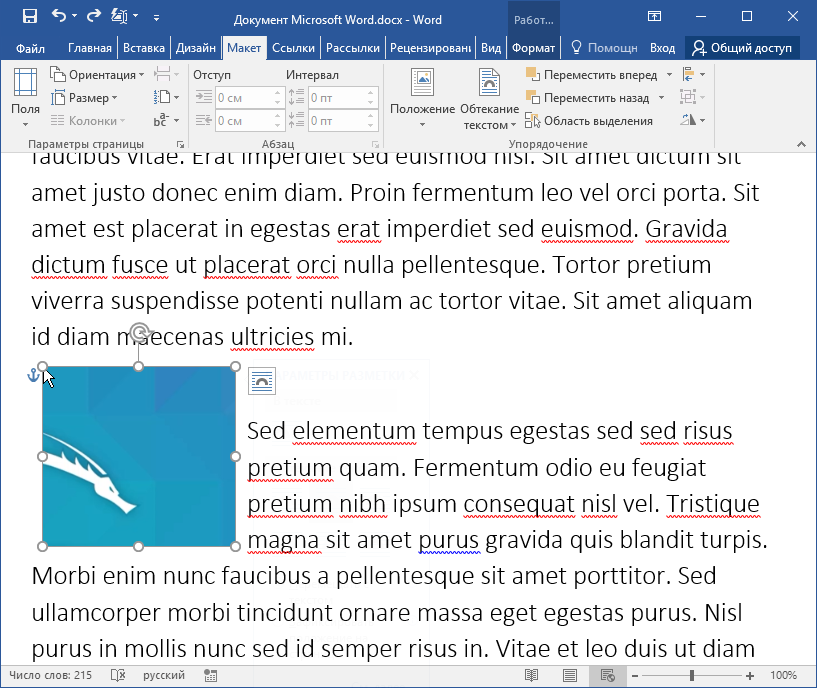Click the hyphenation bc icon
817x688 pixels.
(166, 120)
